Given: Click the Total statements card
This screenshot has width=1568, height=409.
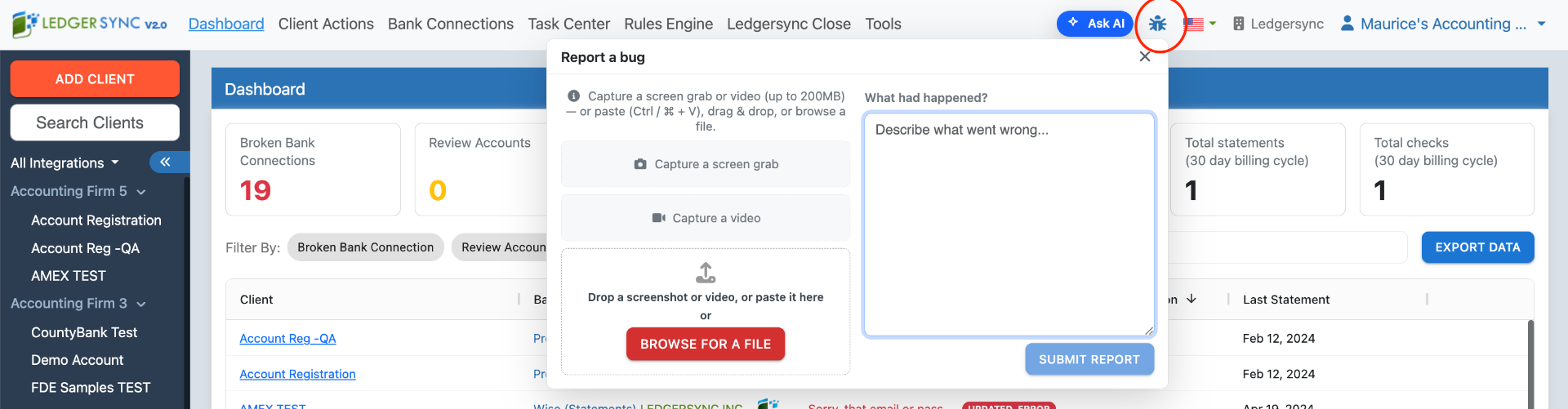Looking at the screenshot, I should 1258,170.
